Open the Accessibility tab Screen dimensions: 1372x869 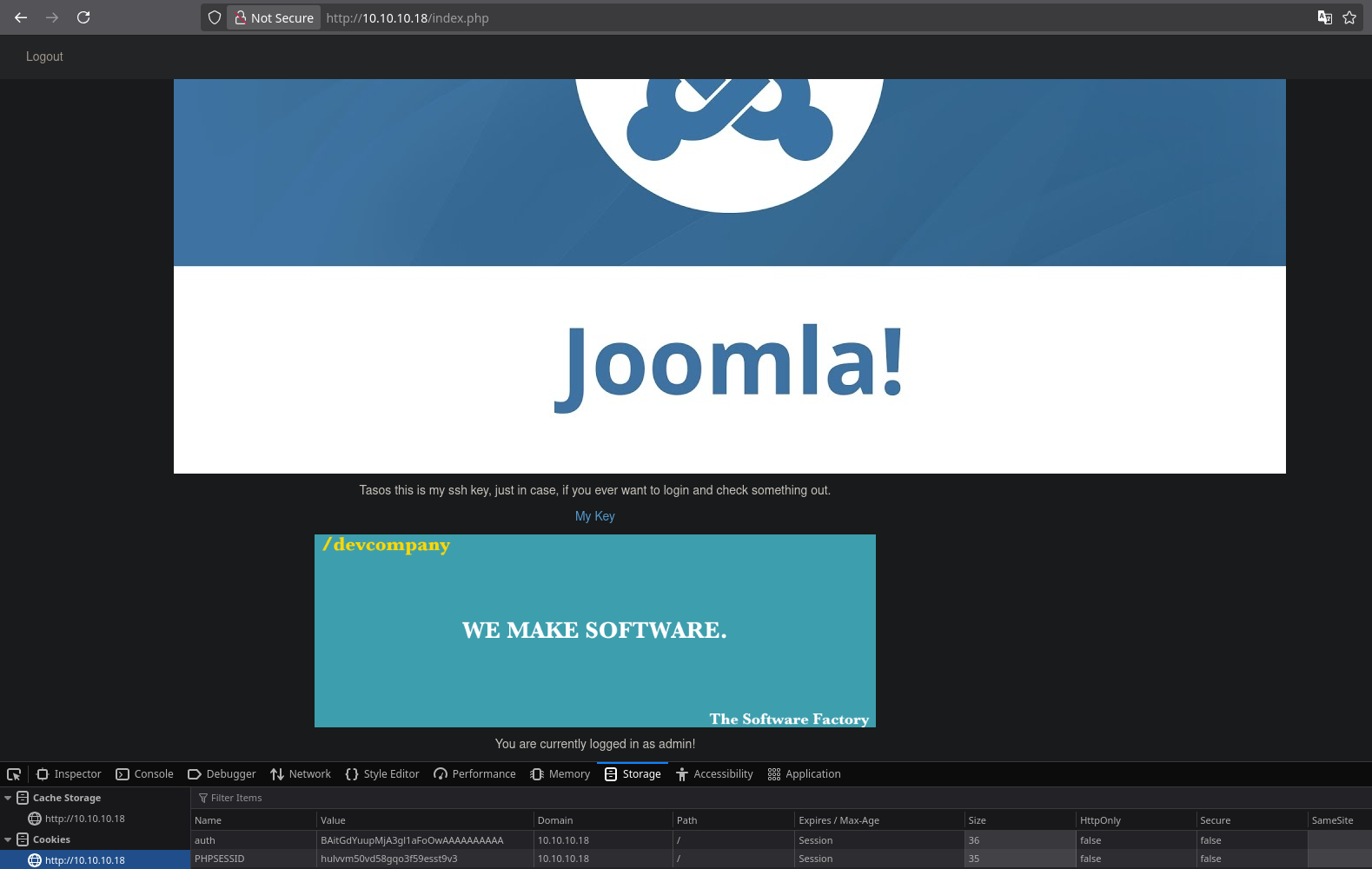714,774
